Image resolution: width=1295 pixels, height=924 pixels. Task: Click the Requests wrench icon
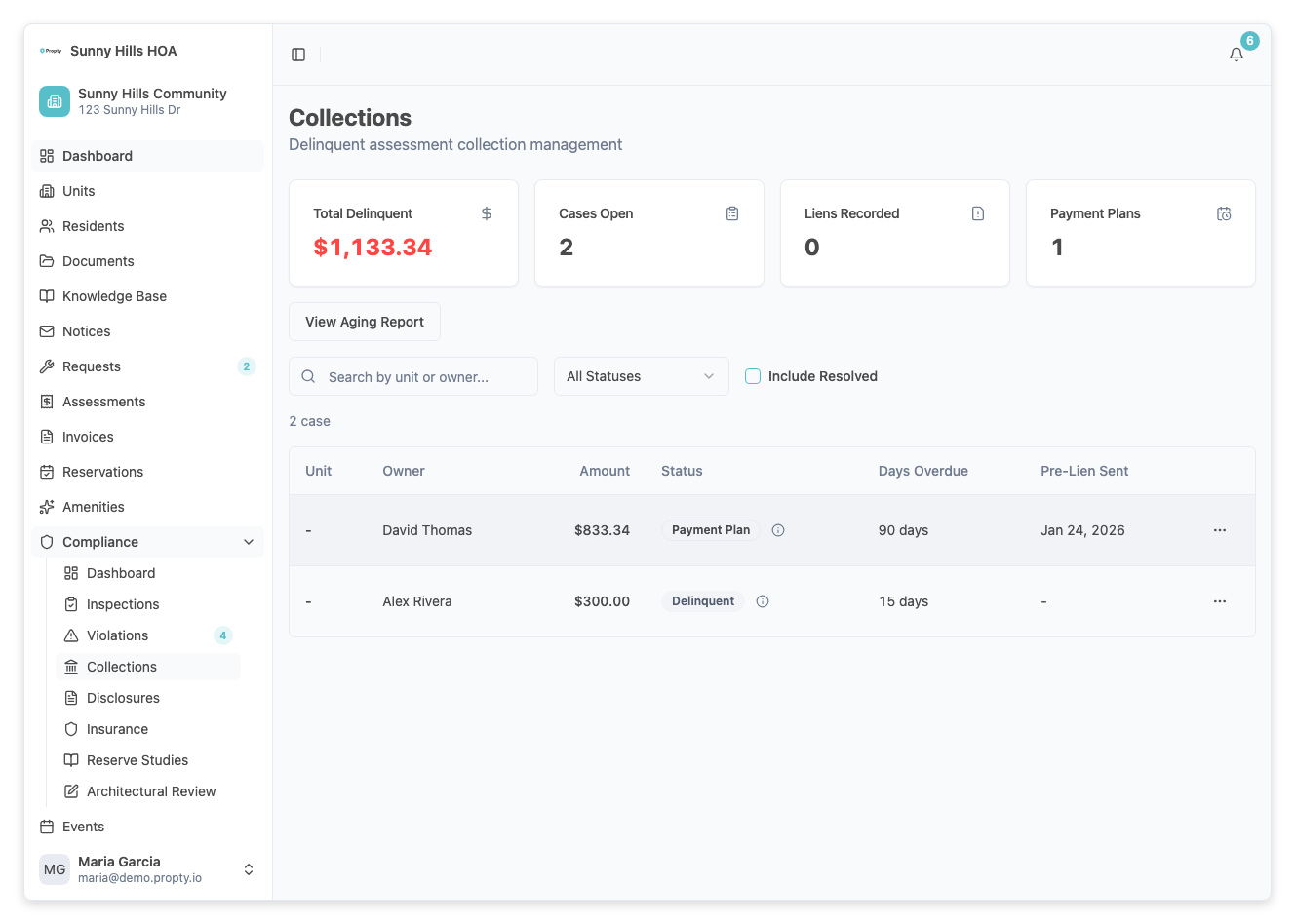pos(47,366)
